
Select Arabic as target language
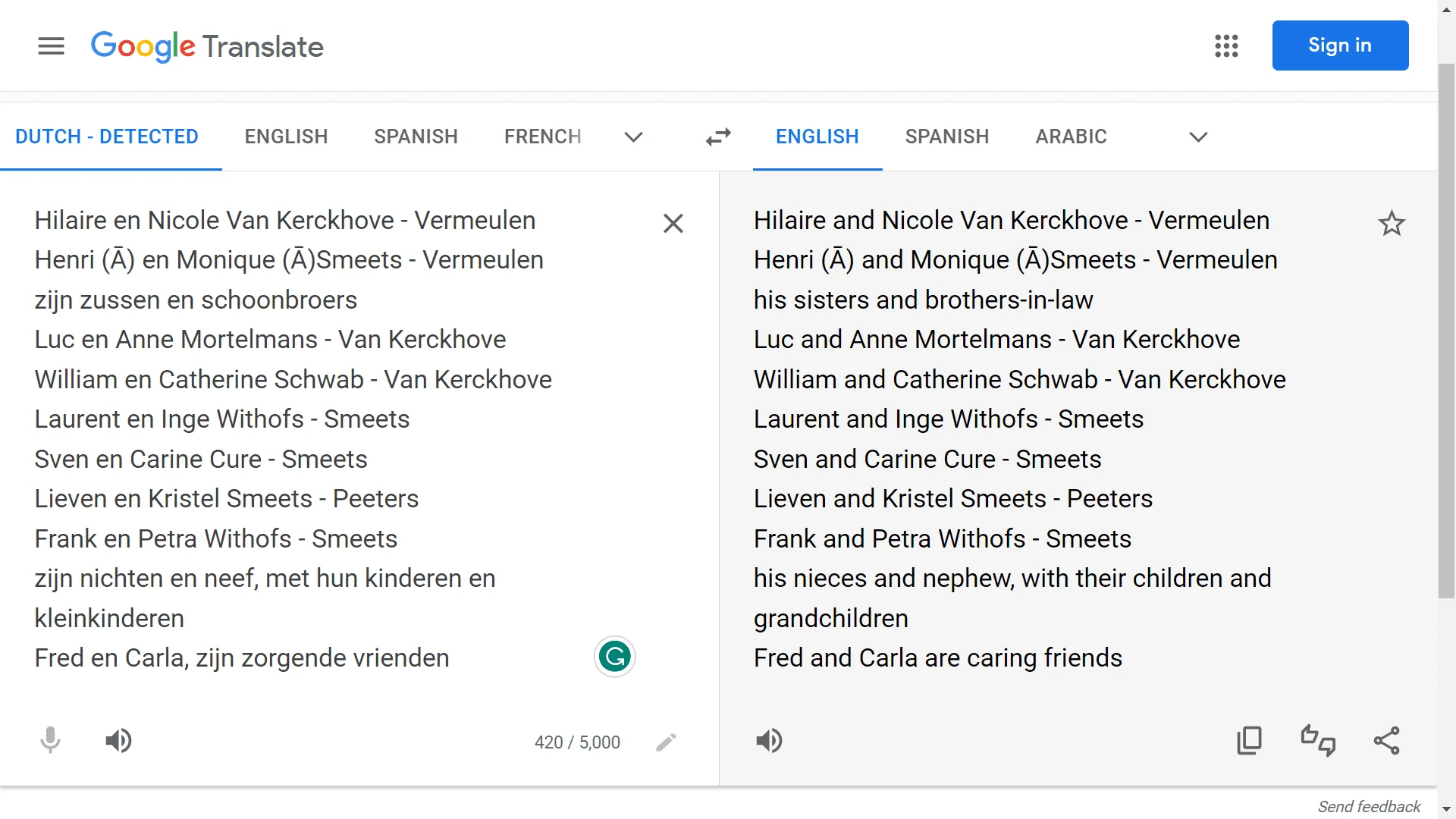tap(1071, 136)
